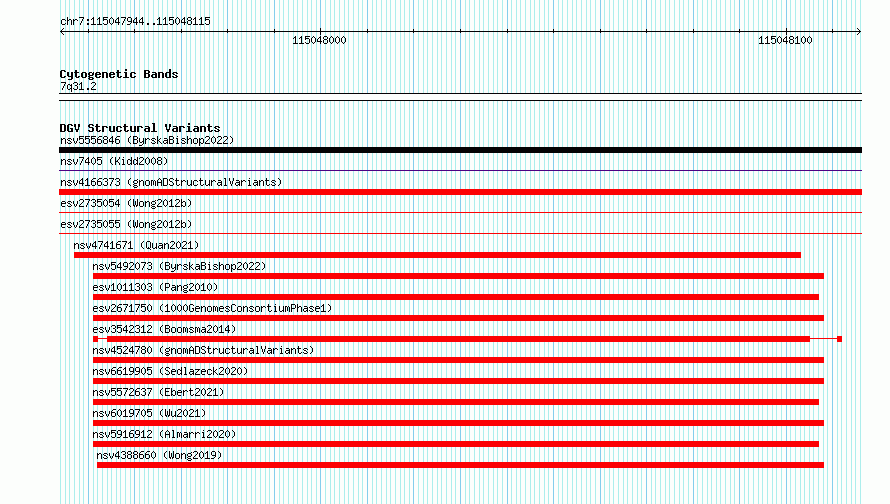890x504 pixels.
Task: Click the right arrow of the ruler
Action: point(859,32)
